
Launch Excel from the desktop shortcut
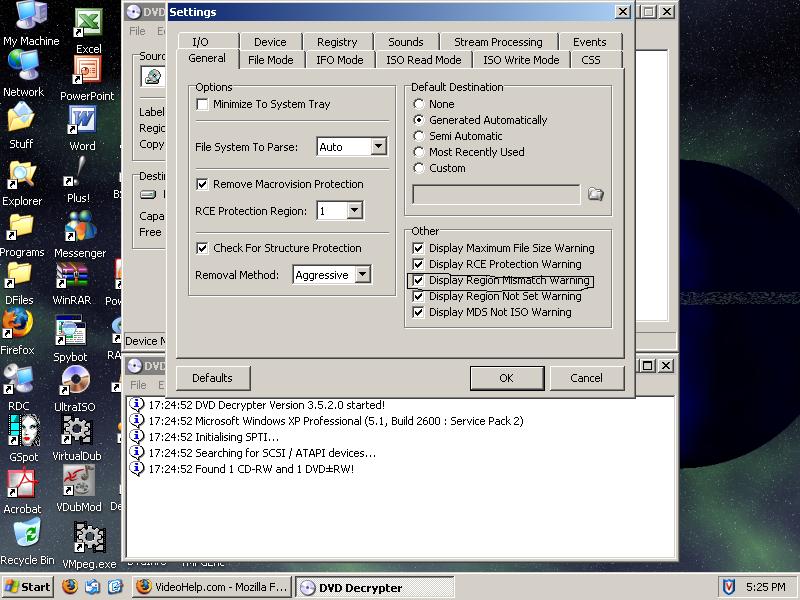click(88, 31)
